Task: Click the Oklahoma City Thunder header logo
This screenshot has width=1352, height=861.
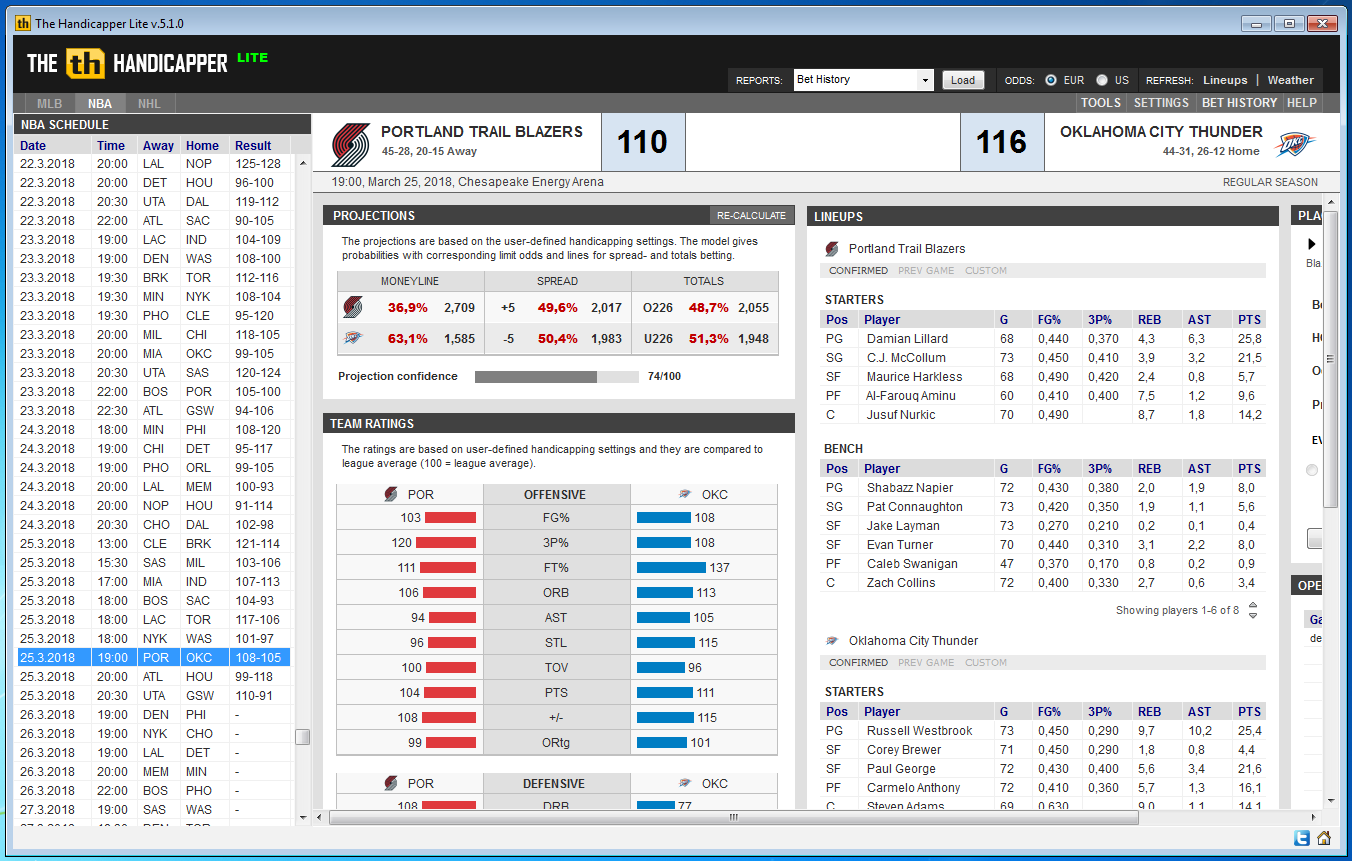Action: click(1294, 143)
